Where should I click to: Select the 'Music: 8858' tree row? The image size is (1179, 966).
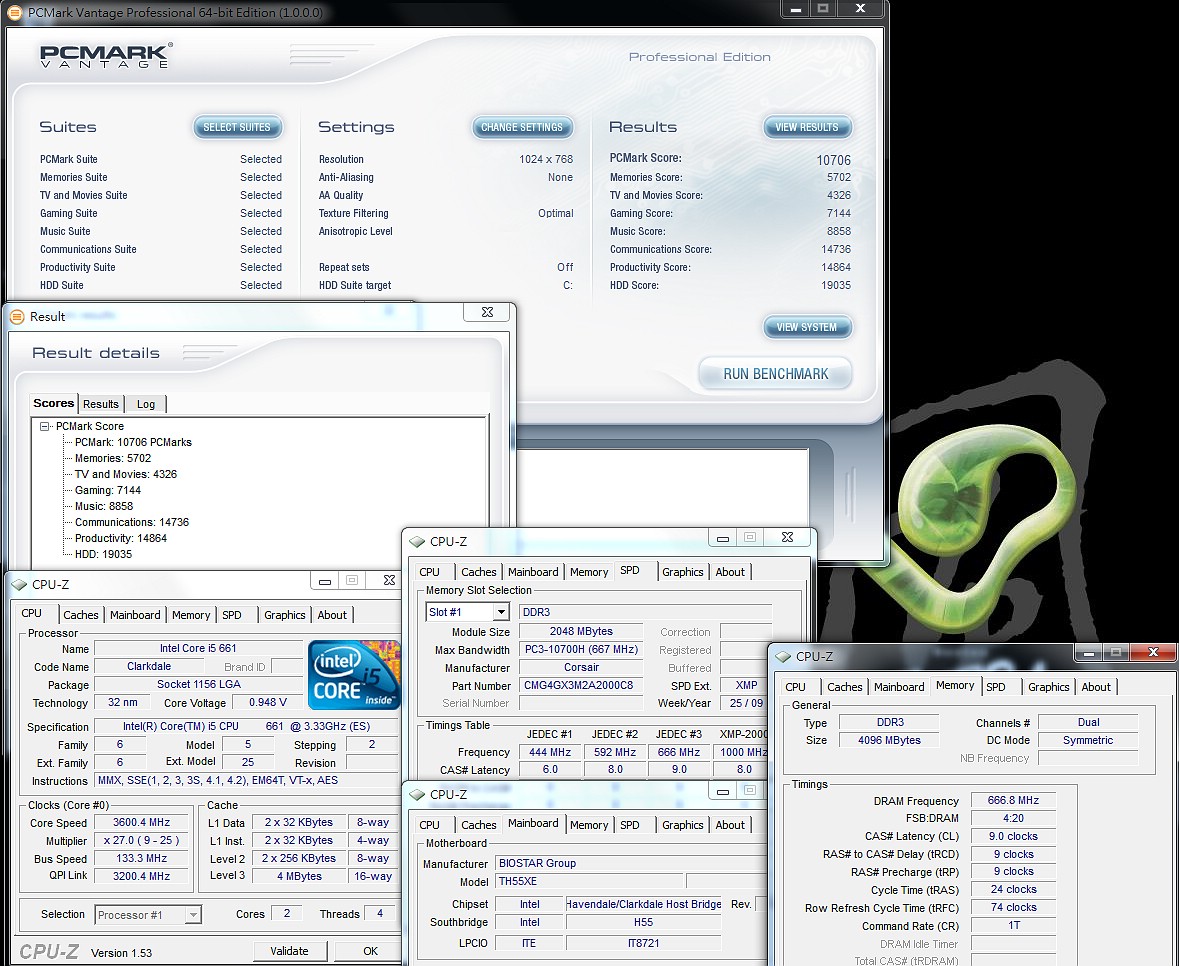(104, 507)
